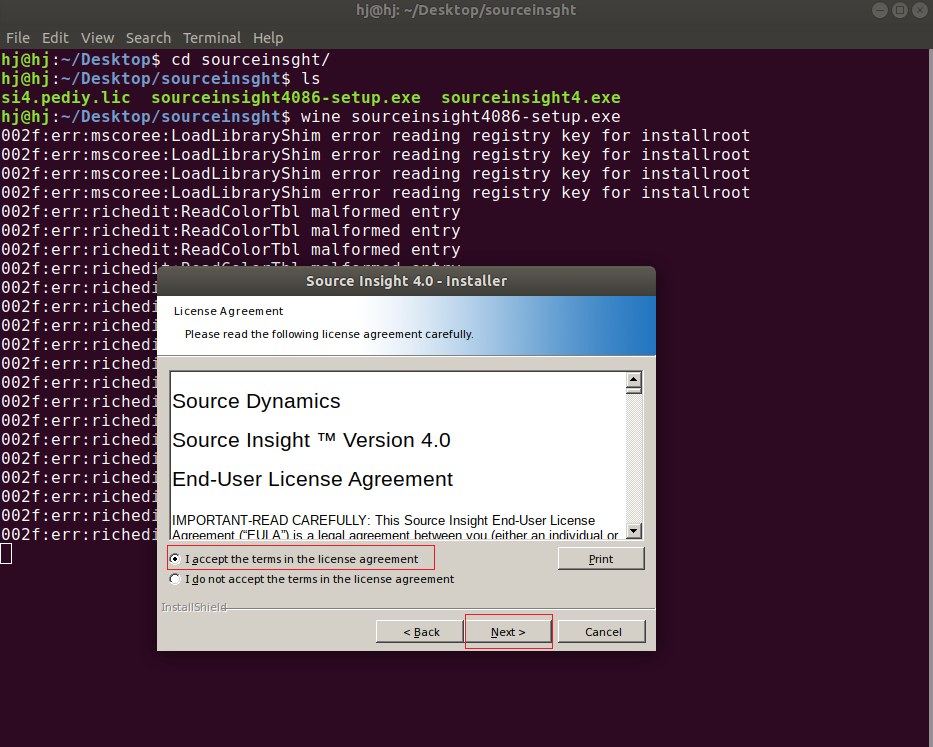933x747 pixels.
Task: Open the Help menu in the terminal
Action: pos(268,37)
